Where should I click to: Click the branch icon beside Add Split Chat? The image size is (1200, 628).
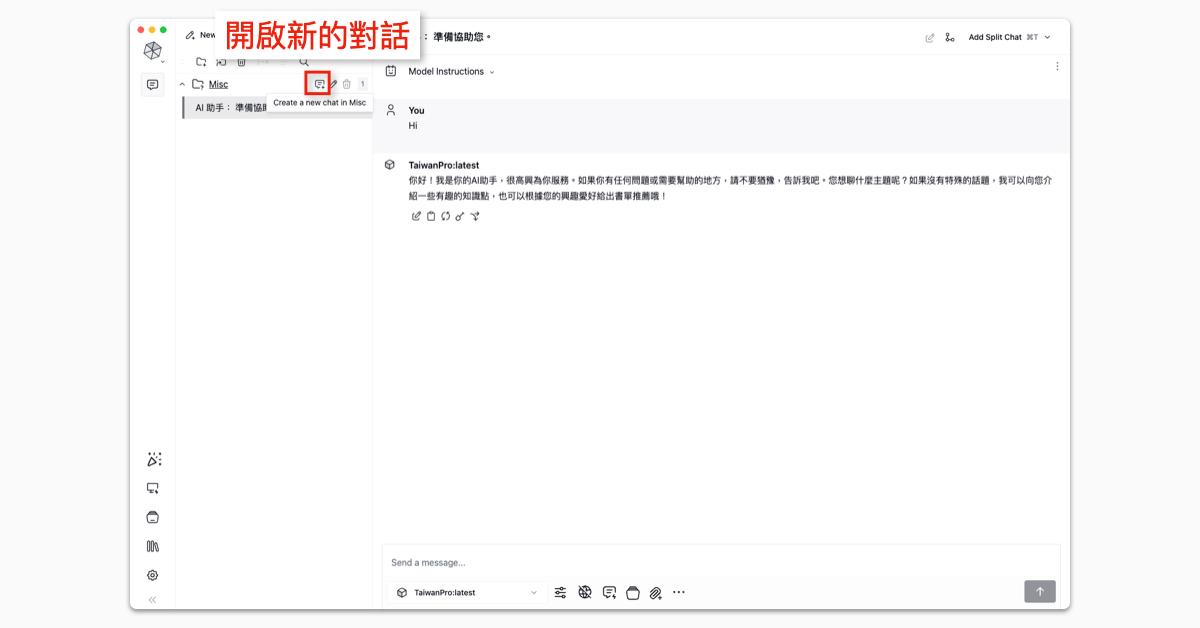tap(949, 37)
